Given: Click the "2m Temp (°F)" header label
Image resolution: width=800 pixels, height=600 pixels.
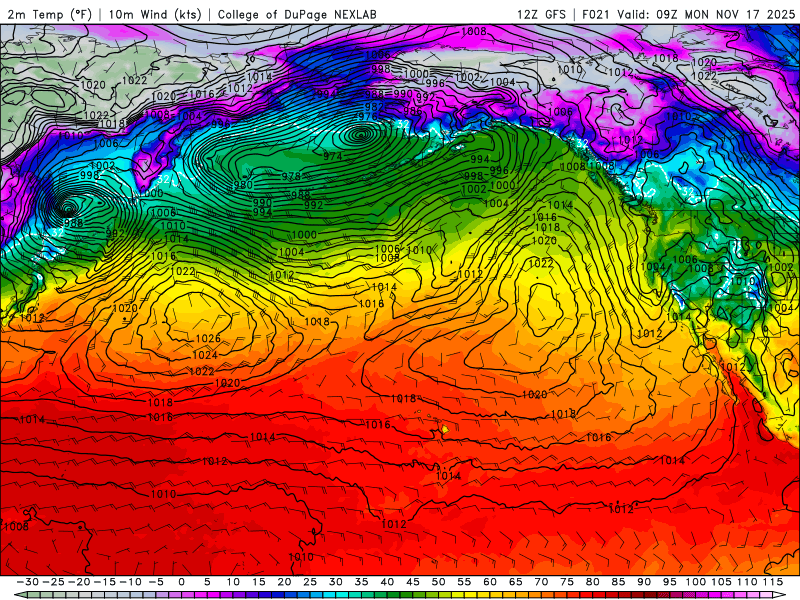Looking at the screenshot, I should point(49,14).
